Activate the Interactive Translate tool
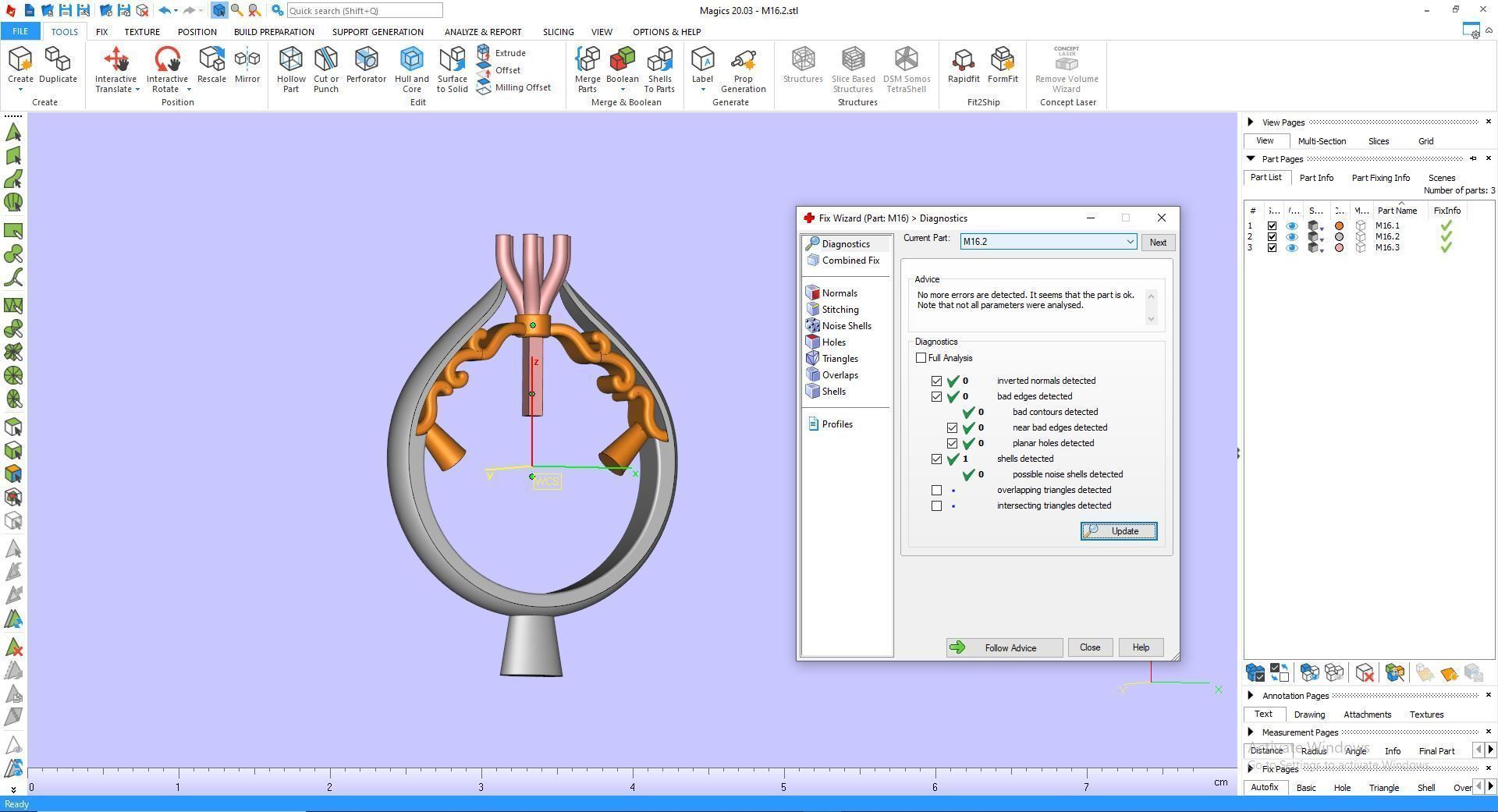This screenshot has height=812, width=1498. click(x=115, y=64)
